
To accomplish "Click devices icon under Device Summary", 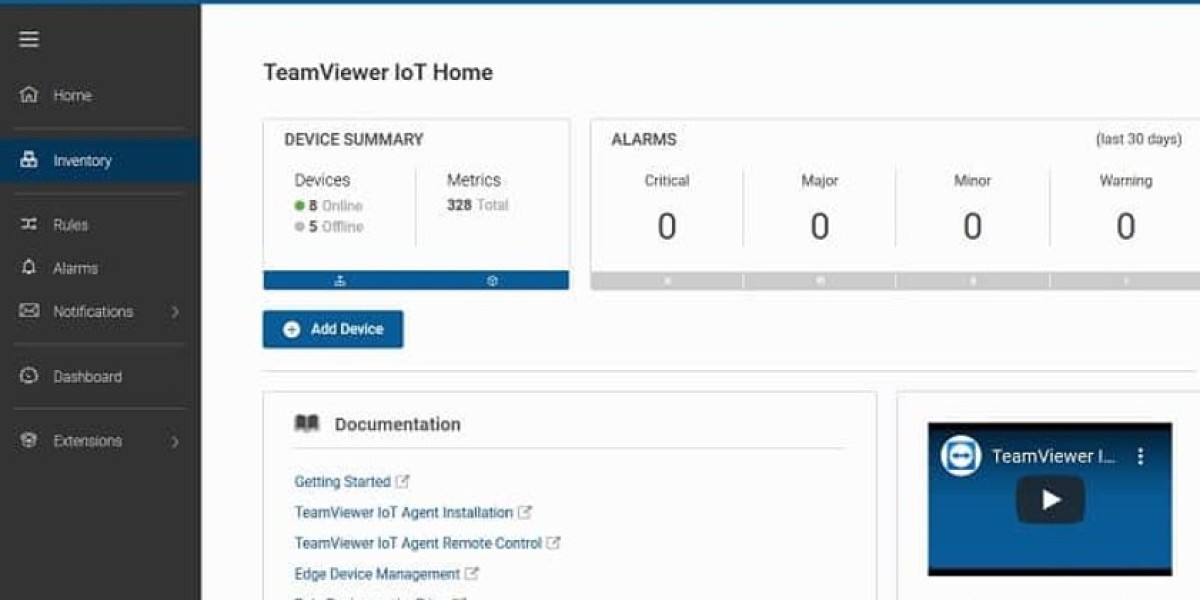I will (340, 281).
